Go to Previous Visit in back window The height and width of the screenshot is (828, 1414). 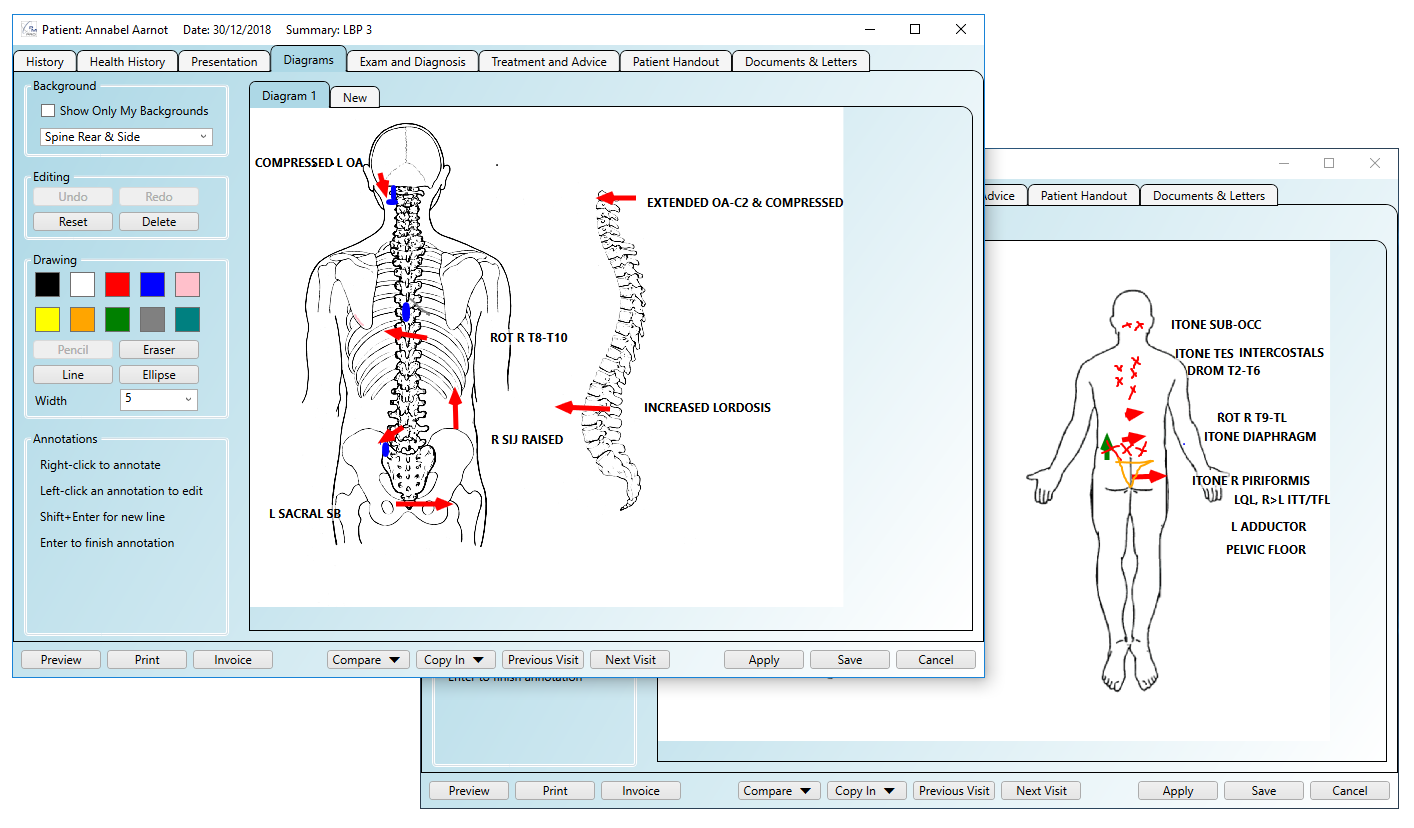coord(954,791)
